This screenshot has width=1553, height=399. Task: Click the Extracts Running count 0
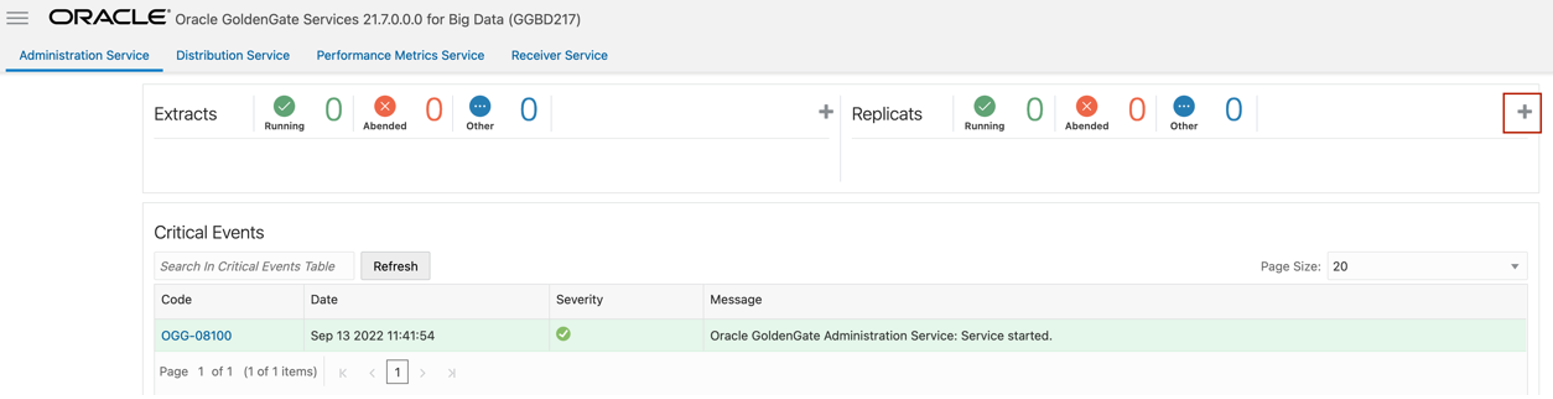point(333,110)
